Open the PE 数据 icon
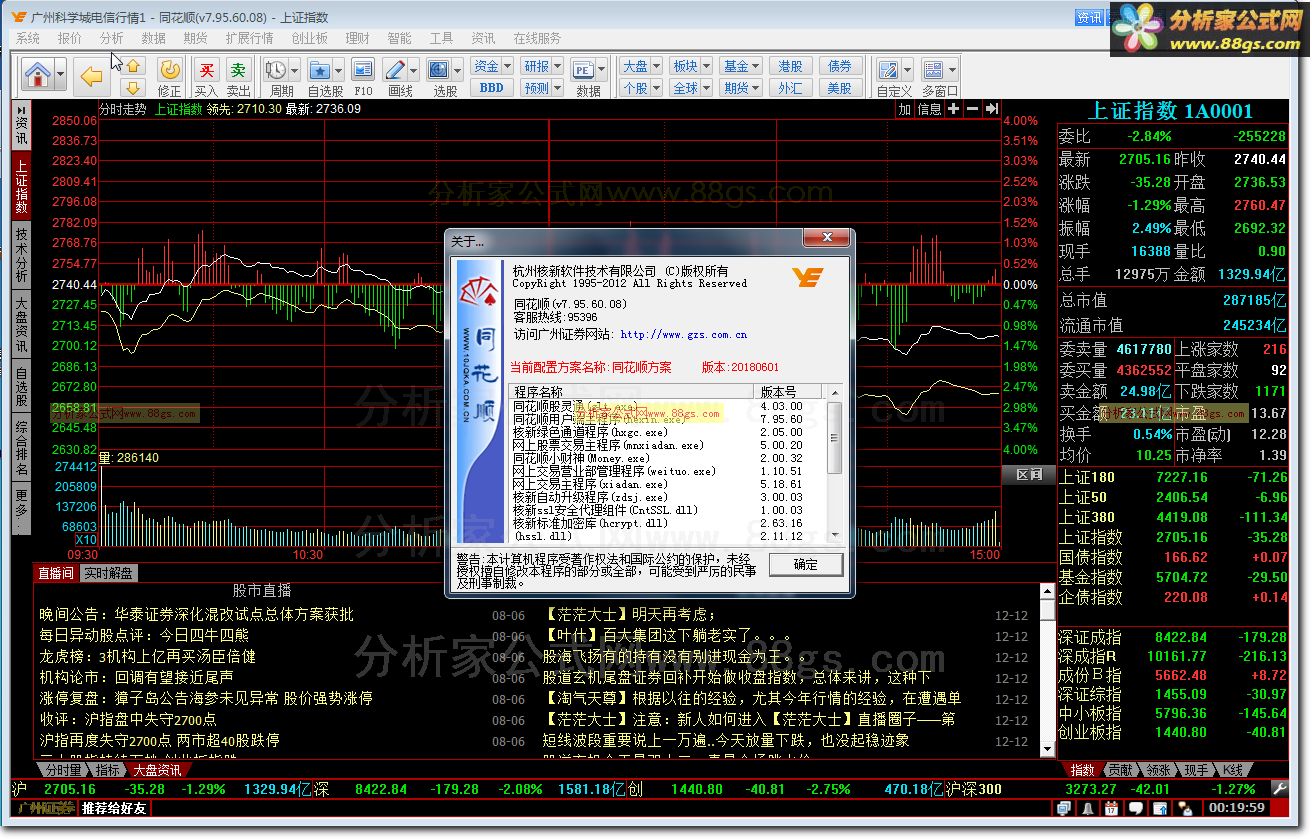This screenshot has width=1312, height=839. (582, 69)
